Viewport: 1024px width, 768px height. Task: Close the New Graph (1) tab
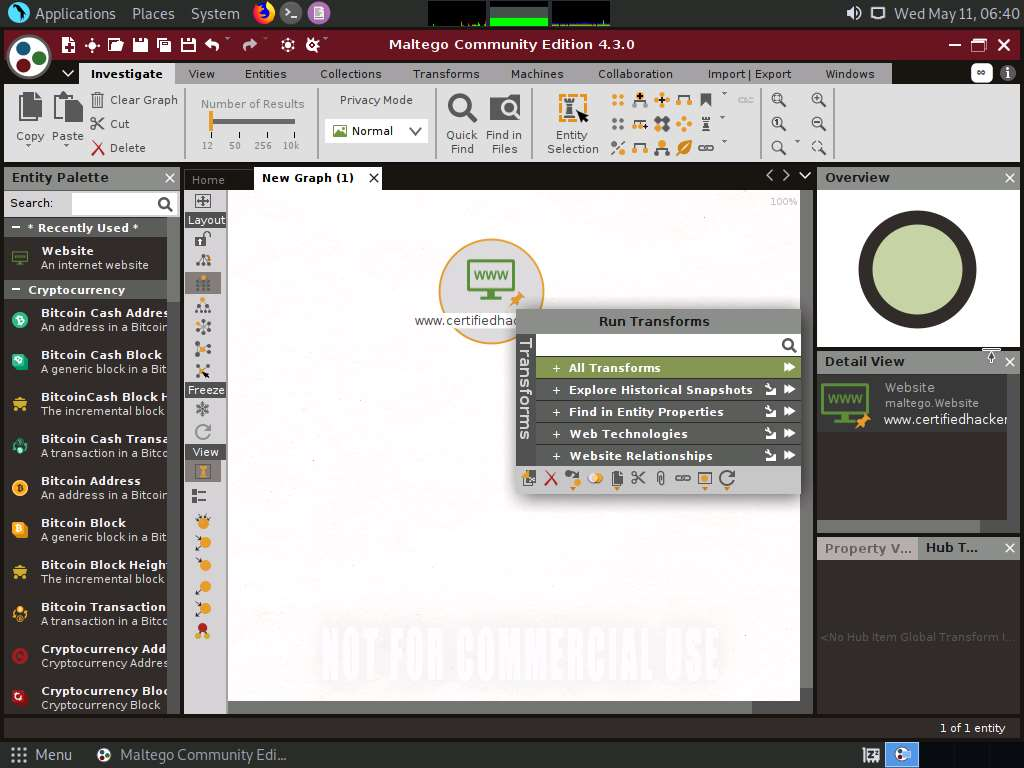click(374, 178)
